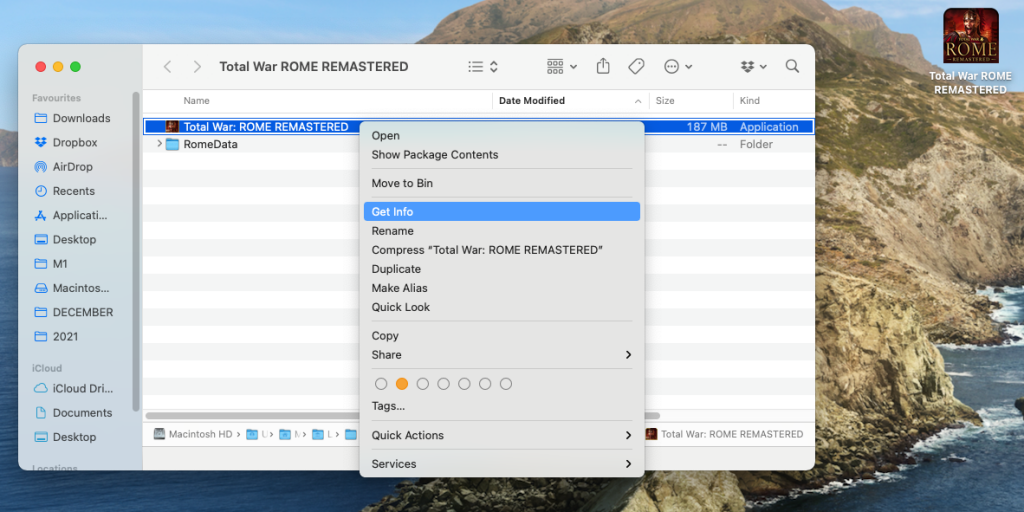
Task: Open the group-by options dropdown
Action: coord(562,67)
